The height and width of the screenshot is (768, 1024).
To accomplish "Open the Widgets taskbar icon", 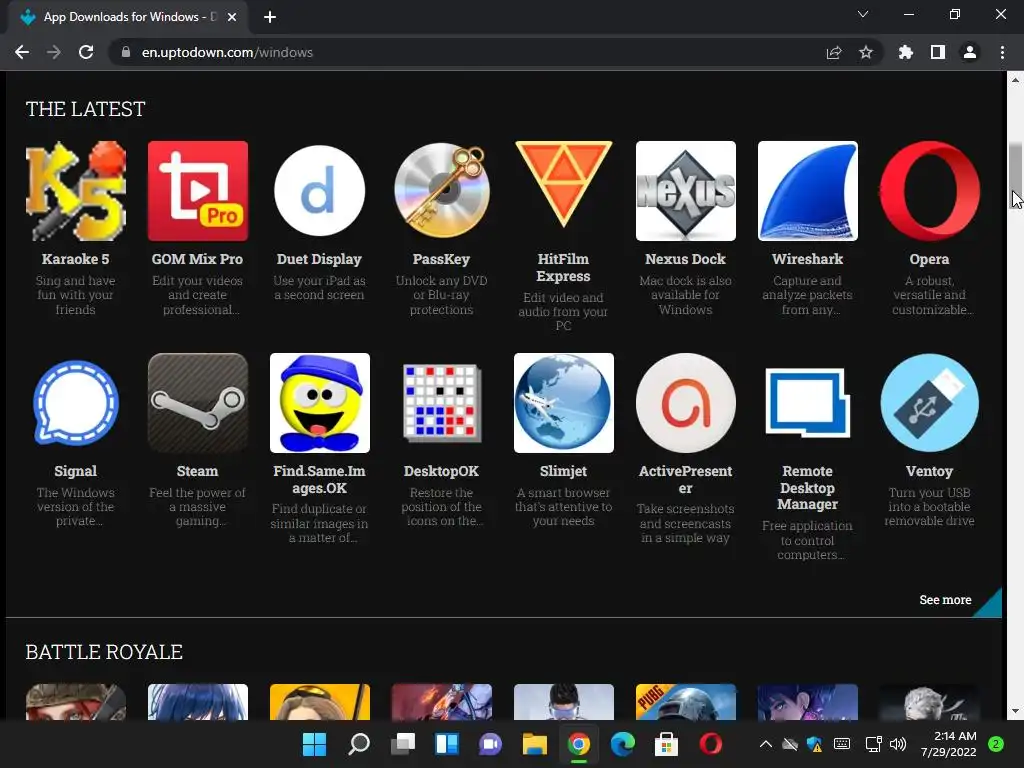I will (447, 744).
